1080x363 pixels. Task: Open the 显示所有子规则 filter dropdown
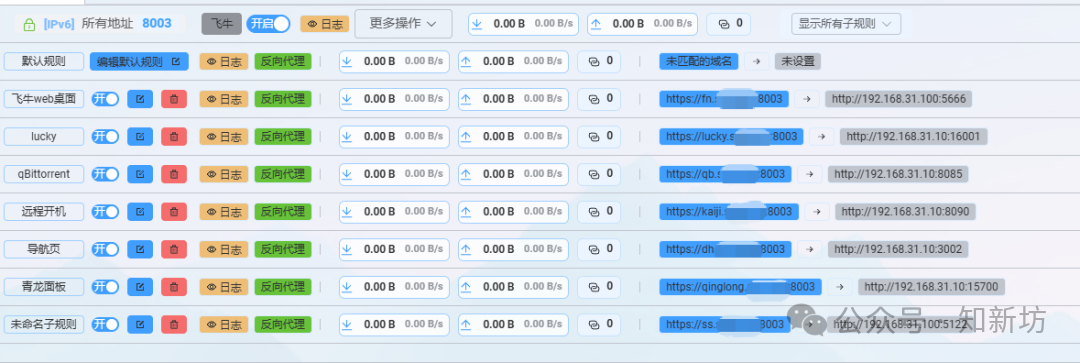click(846, 23)
